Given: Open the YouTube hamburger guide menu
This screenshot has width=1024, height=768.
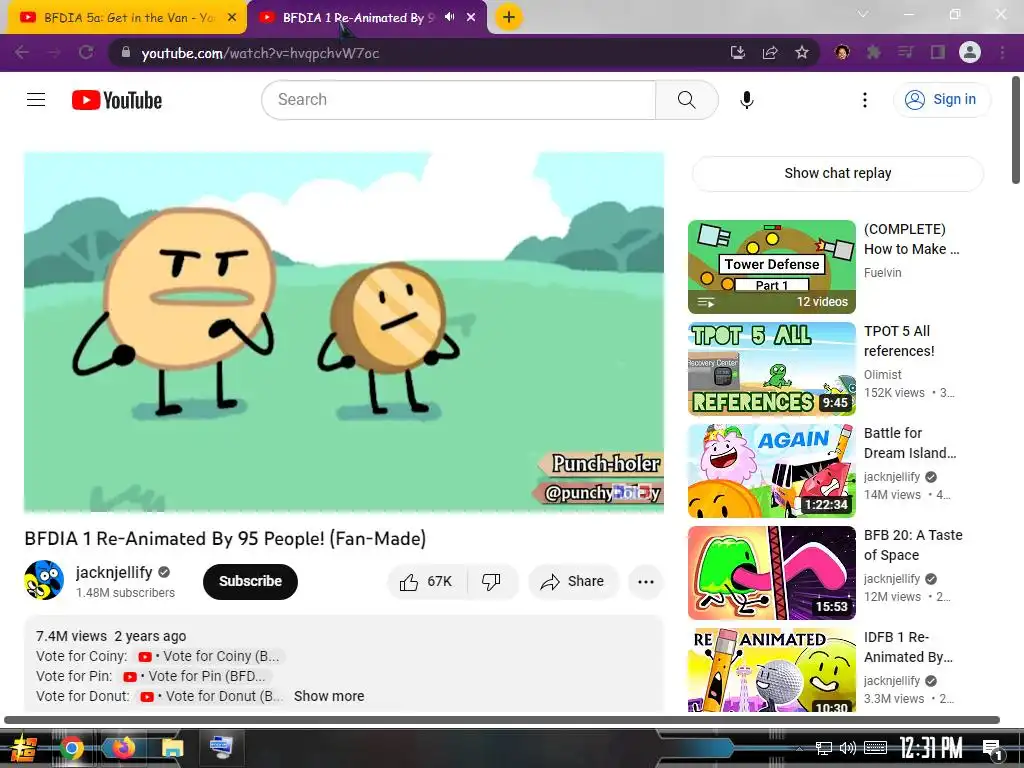Looking at the screenshot, I should [36, 99].
